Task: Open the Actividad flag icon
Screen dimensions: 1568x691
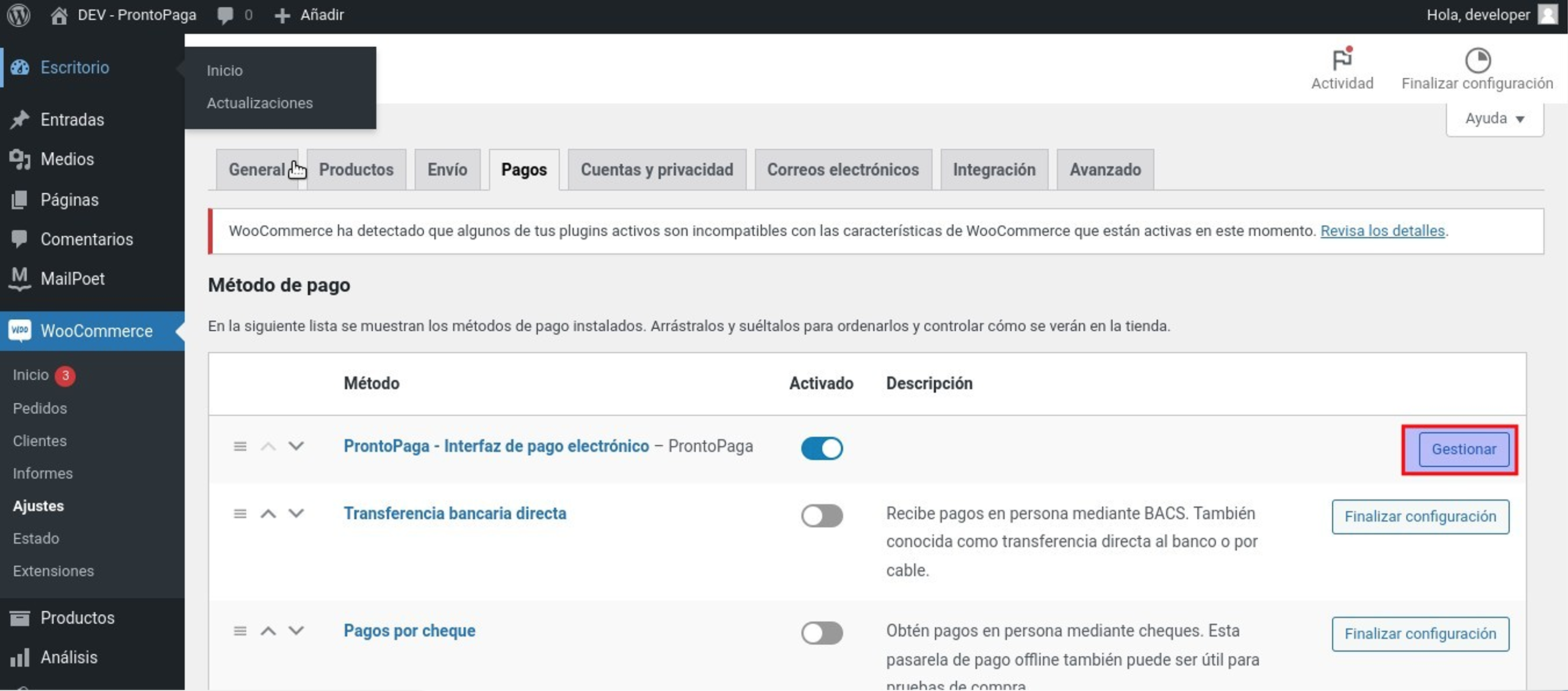Action: tap(1342, 60)
